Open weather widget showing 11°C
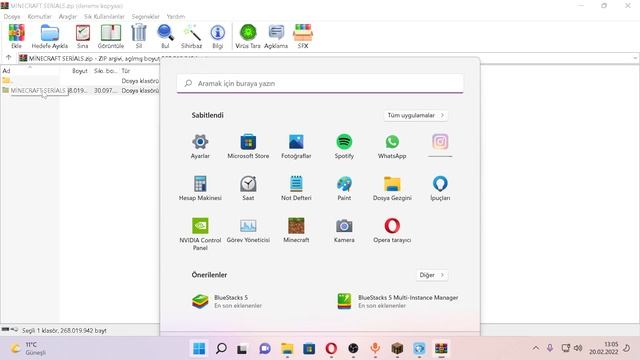Image resolution: width=640 pixels, height=360 pixels. point(29,349)
